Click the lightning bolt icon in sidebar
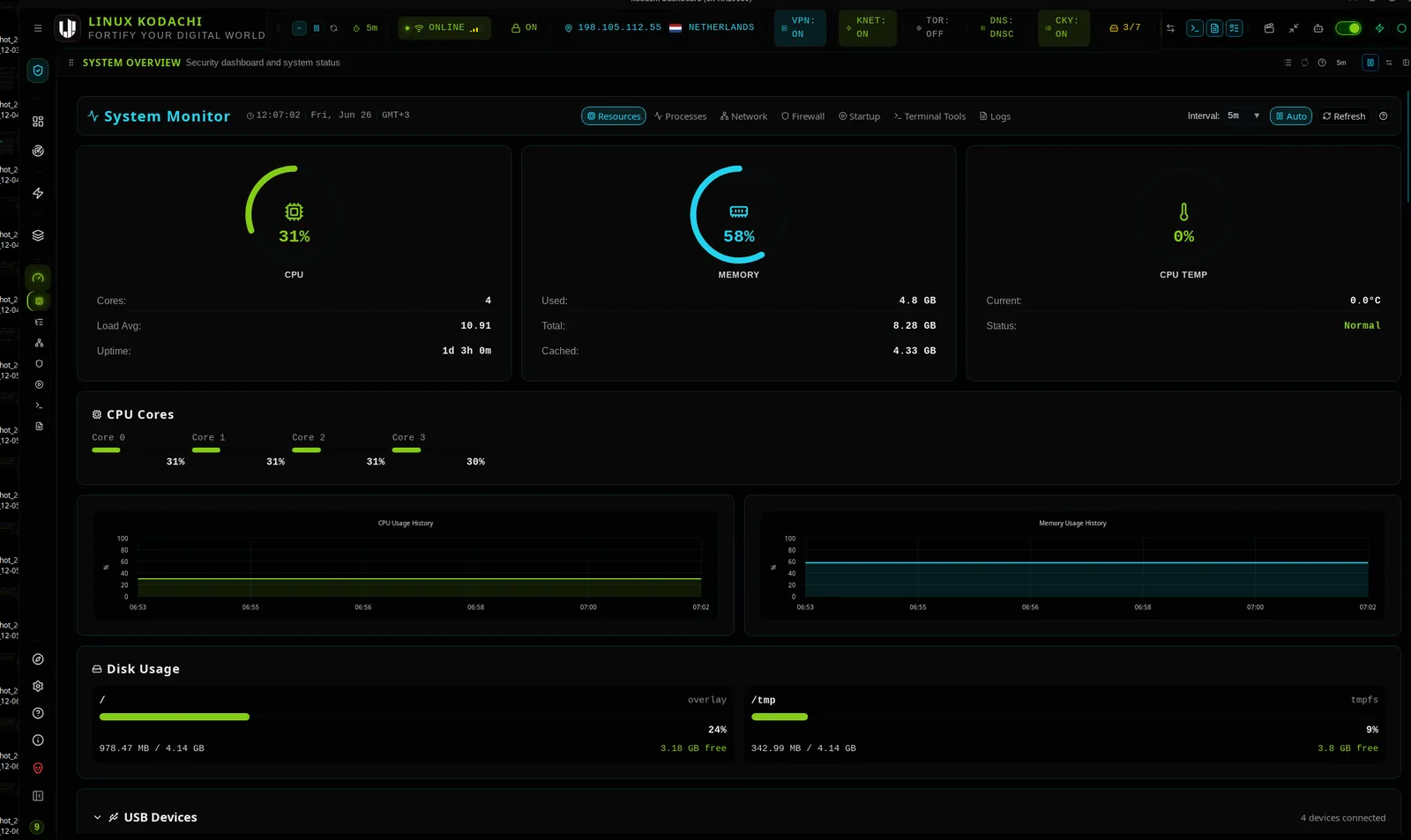The height and width of the screenshot is (840, 1411). click(x=38, y=193)
